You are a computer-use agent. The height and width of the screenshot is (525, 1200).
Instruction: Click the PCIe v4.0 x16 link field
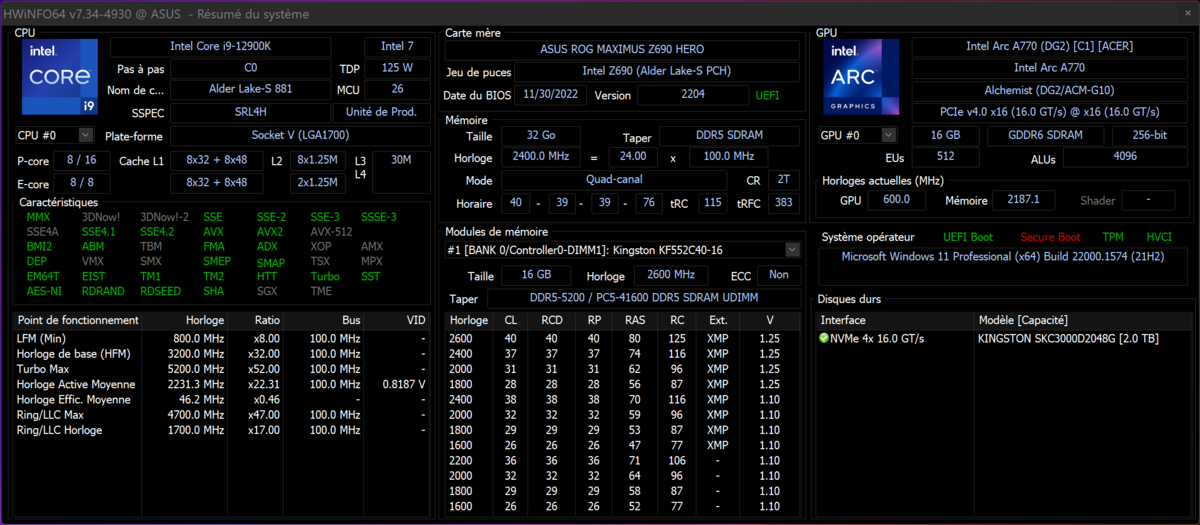click(1049, 112)
